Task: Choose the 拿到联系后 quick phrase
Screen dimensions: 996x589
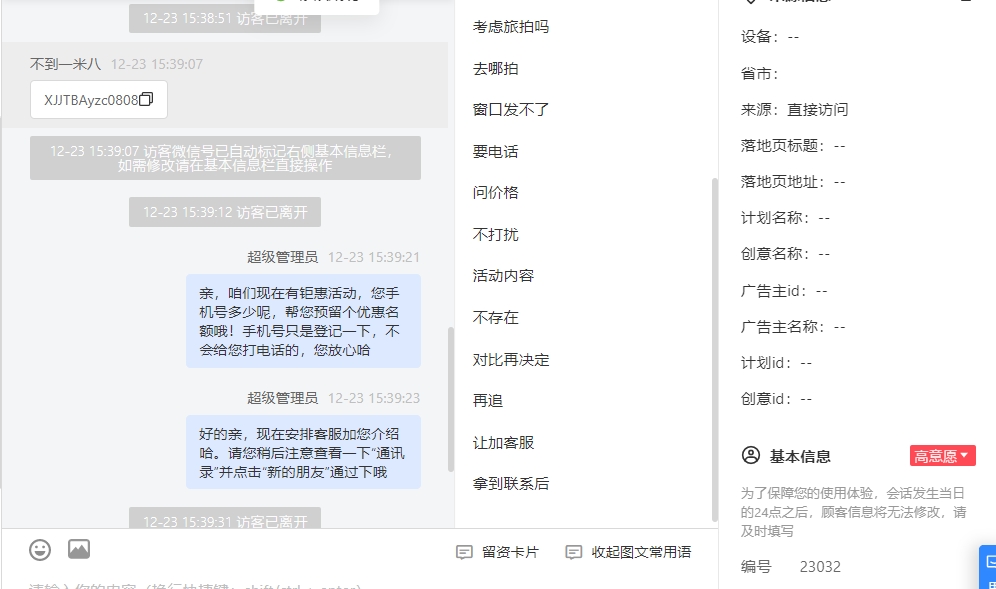Action: pyautogui.click(x=511, y=484)
